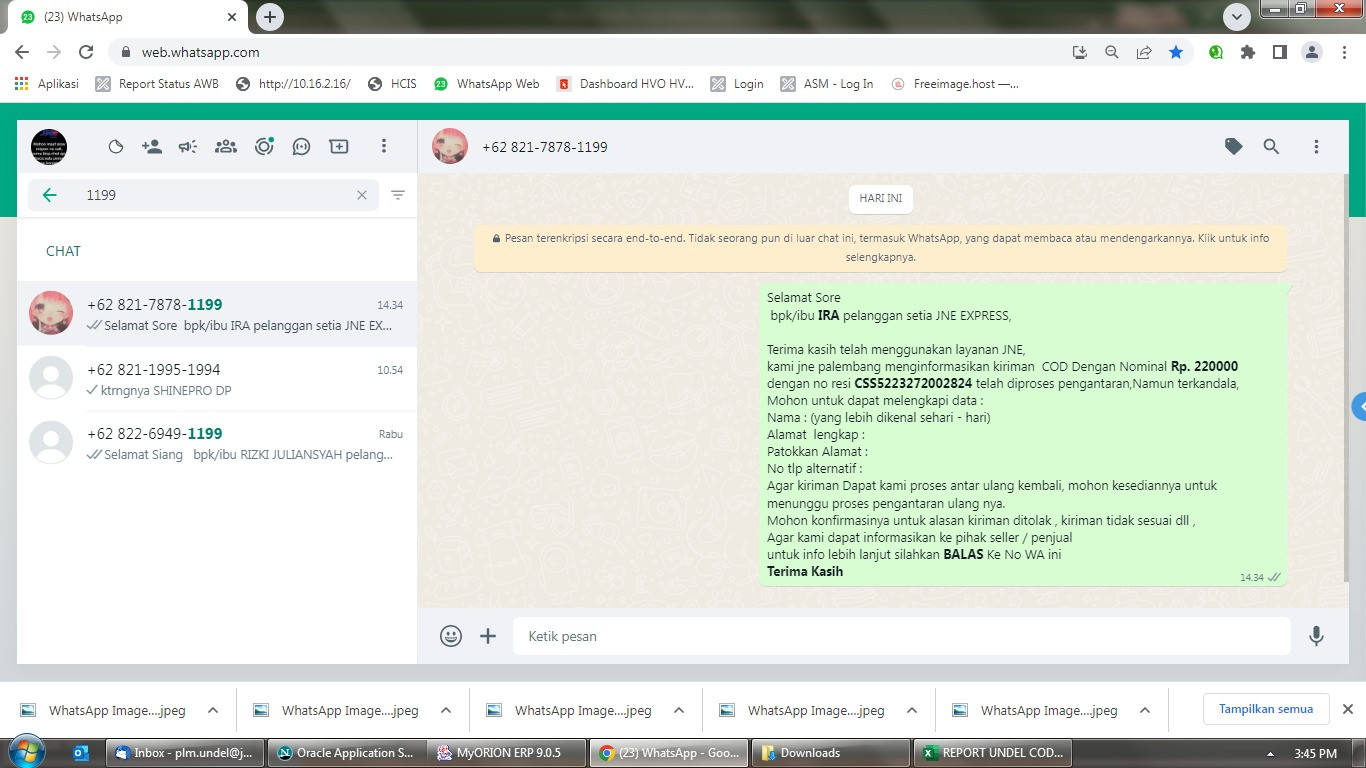Viewport: 1366px width, 768px height.
Task: Open the Chrome three-dot menu
Action: point(1344,52)
